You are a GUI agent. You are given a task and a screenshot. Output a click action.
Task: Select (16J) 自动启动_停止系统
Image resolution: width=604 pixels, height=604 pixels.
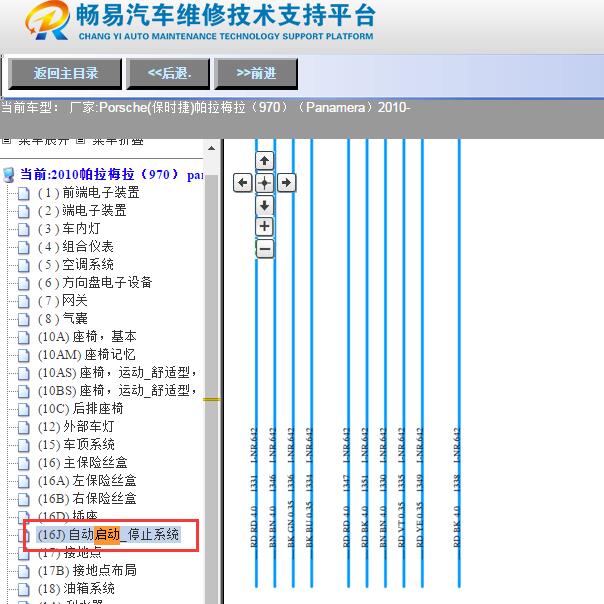[x=108, y=535]
